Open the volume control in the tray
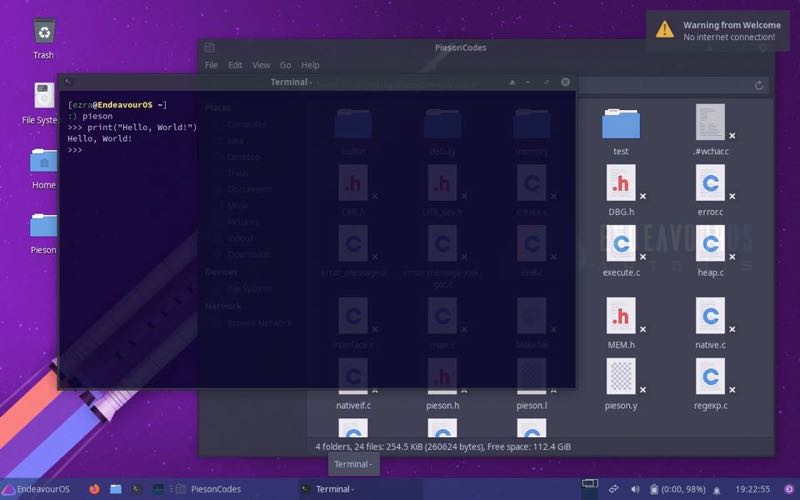The height and width of the screenshot is (500, 800). [x=635, y=489]
